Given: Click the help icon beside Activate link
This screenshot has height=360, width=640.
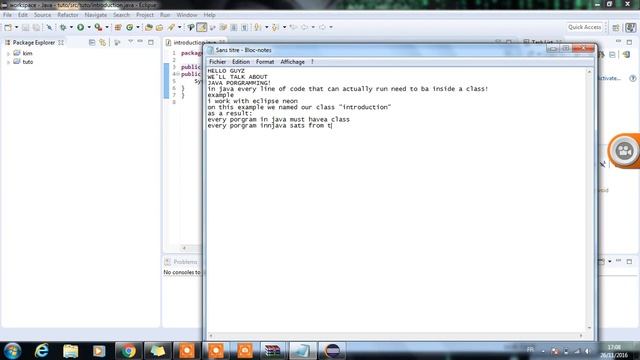Looking at the screenshot, I should (x=633, y=78).
